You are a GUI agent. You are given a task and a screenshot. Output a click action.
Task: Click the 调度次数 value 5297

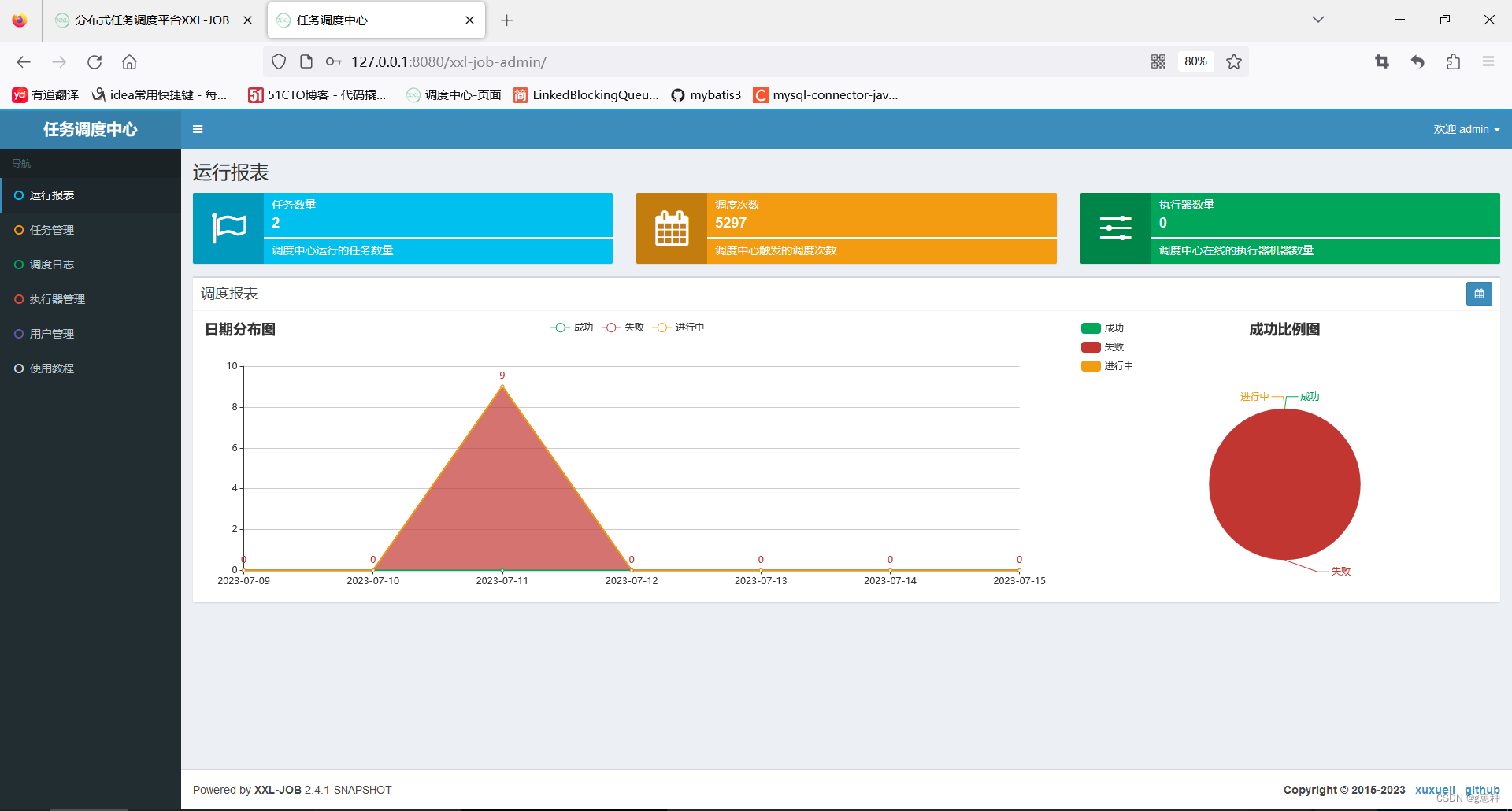point(731,223)
